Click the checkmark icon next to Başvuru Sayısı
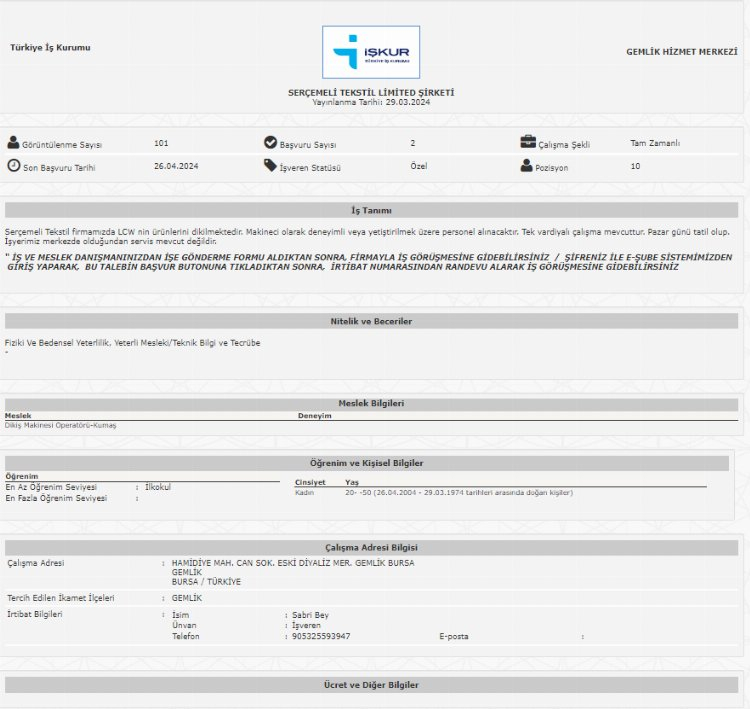The height and width of the screenshot is (709, 750). pyautogui.click(x=270, y=143)
